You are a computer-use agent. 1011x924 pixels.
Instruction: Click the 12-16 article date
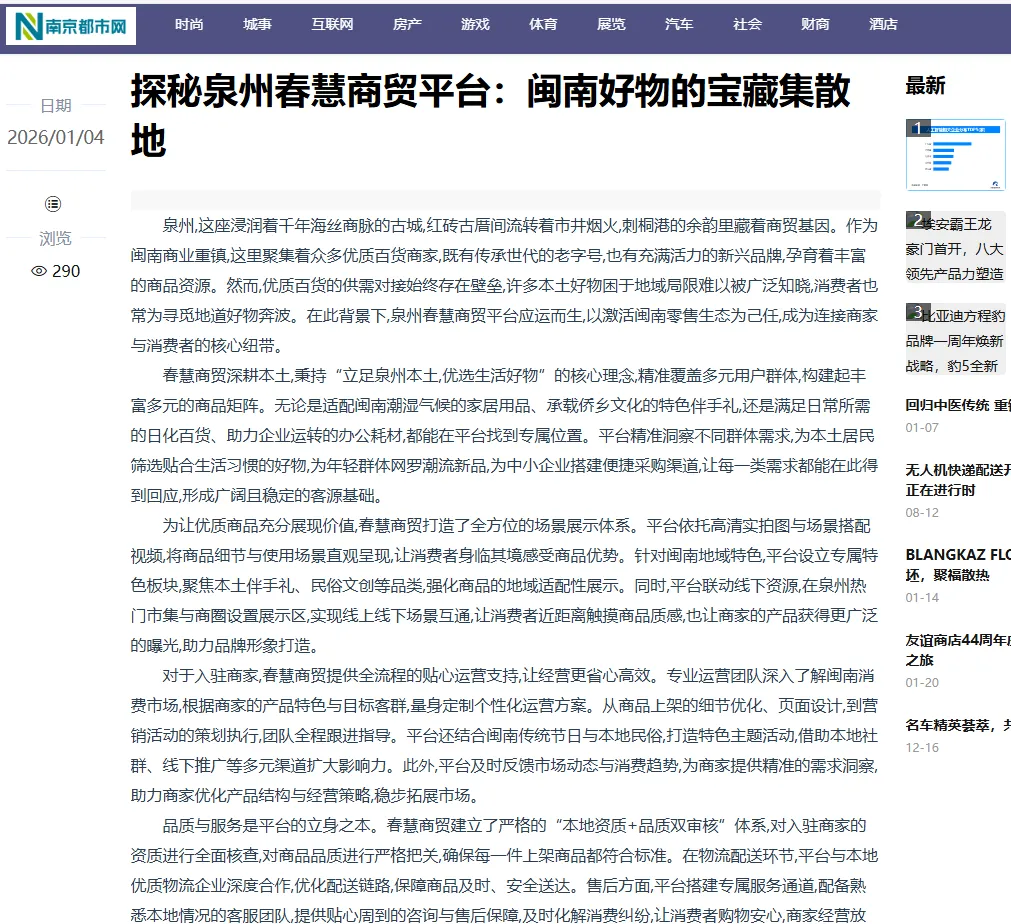click(x=922, y=748)
